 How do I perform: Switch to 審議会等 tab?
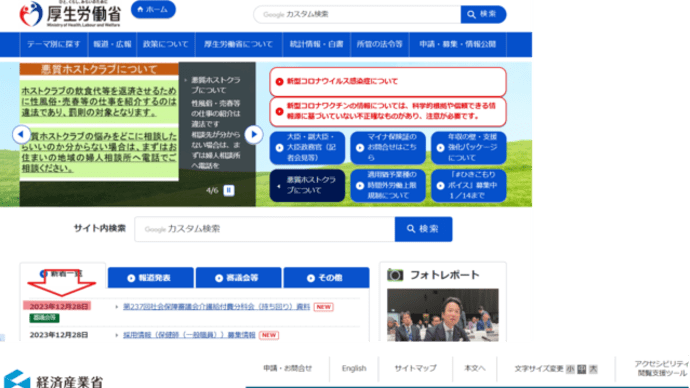tap(239, 278)
